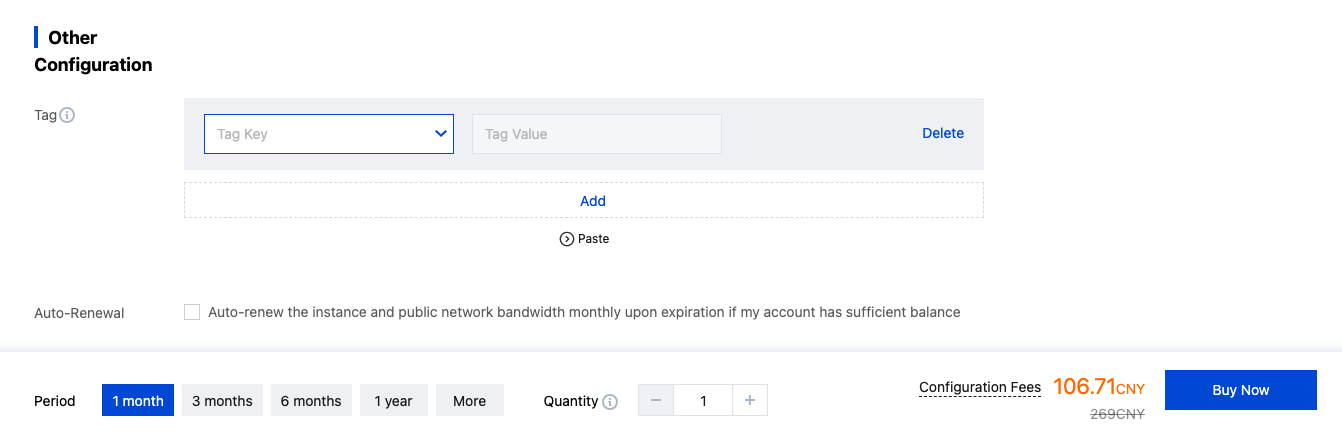The height and width of the screenshot is (433, 1342).
Task: Click the Tag info icon
Action: [x=68, y=115]
